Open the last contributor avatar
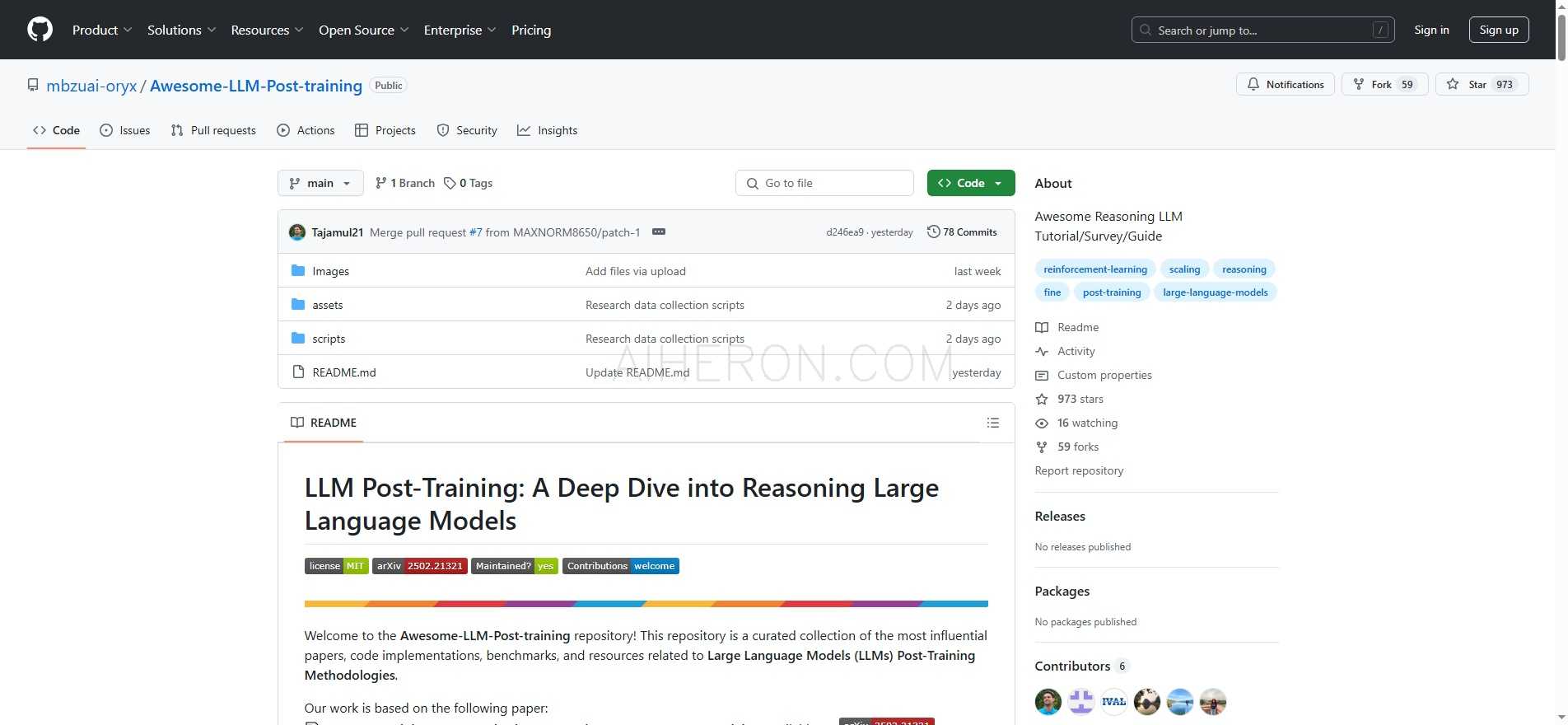The height and width of the screenshot is (725, 1568). coord(1213,701)
